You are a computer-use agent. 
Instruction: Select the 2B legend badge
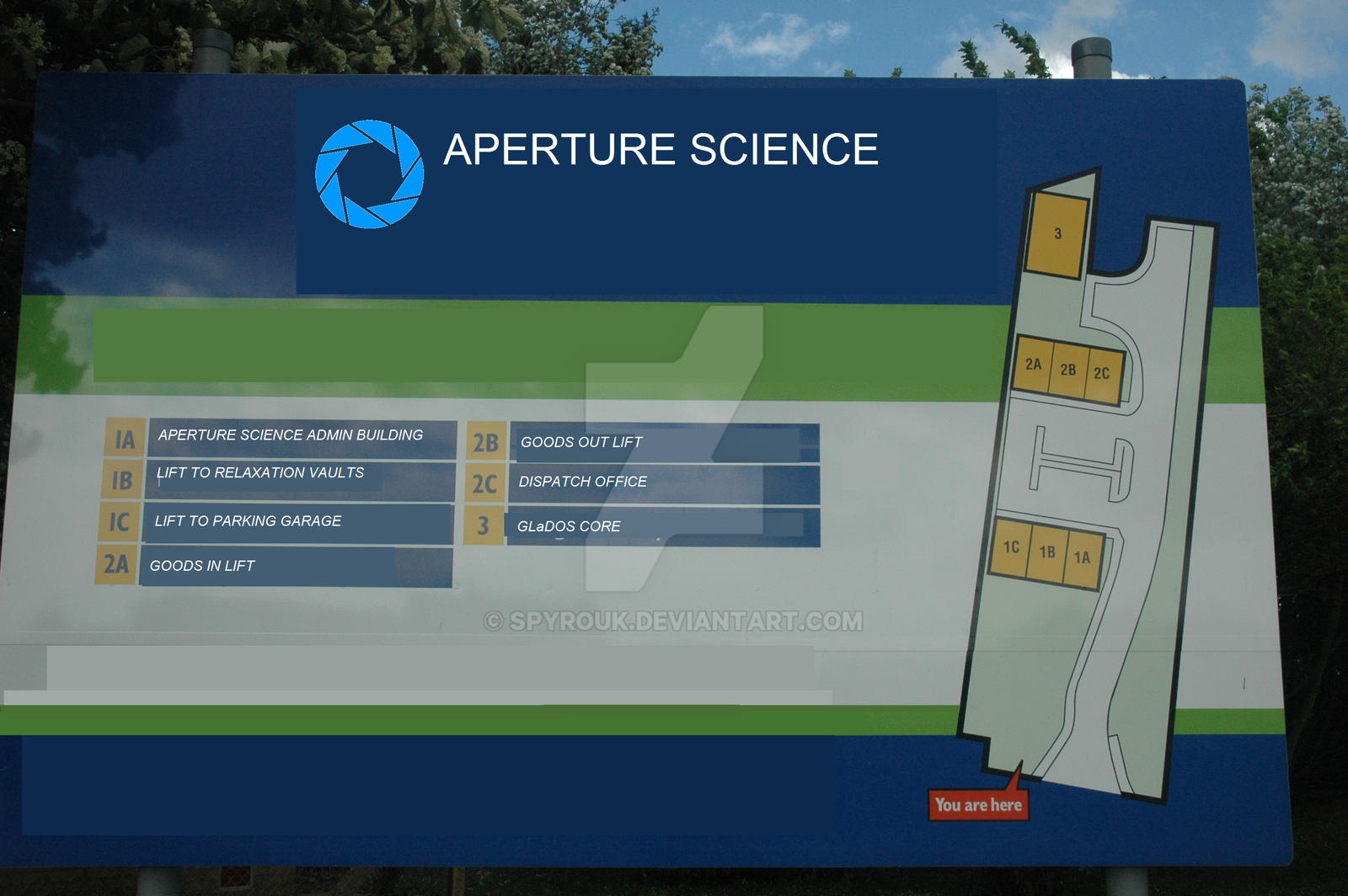tap(486, 442)
